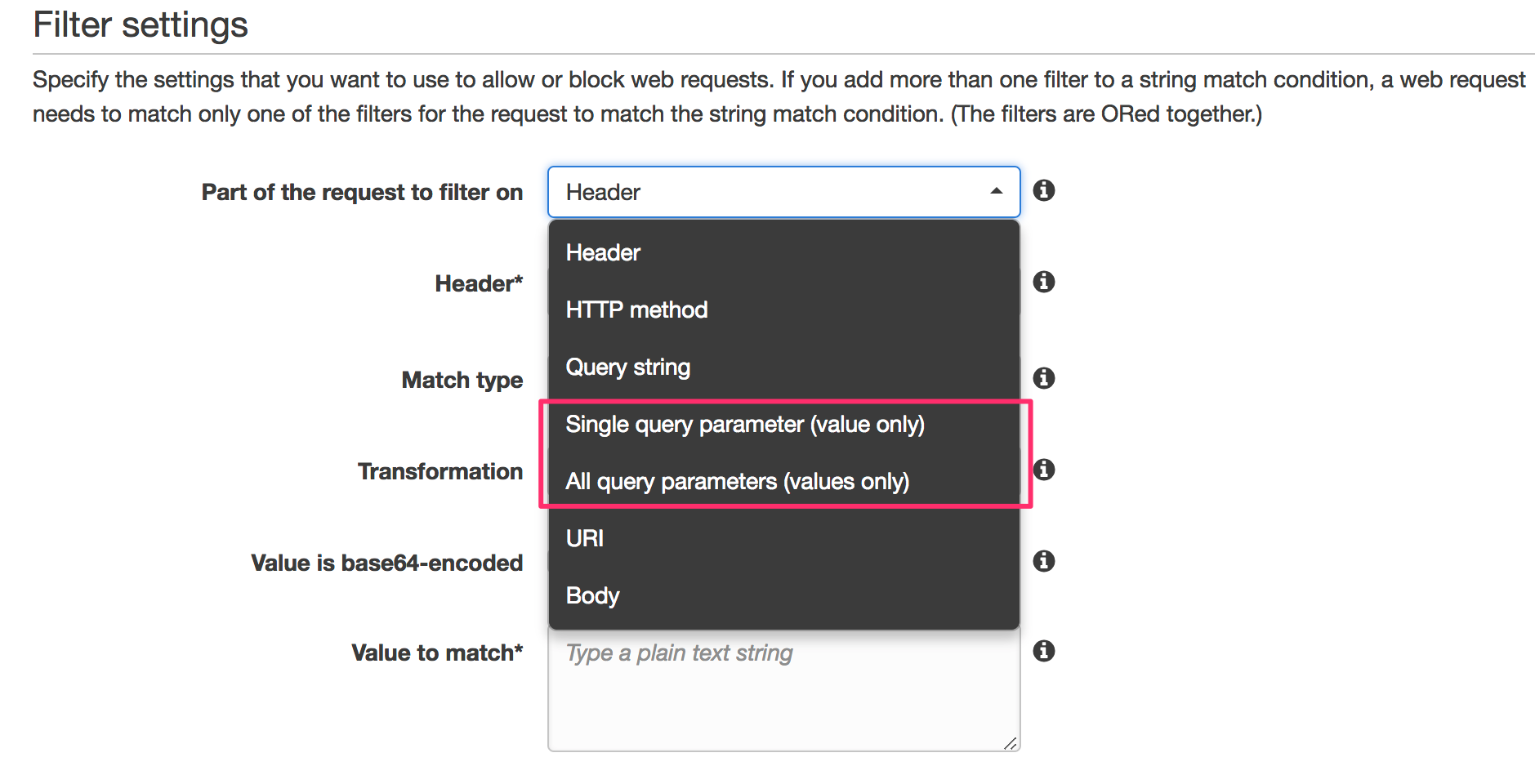Click info icon for Transformation row

pyautogui.click(x=1043, y=470)
